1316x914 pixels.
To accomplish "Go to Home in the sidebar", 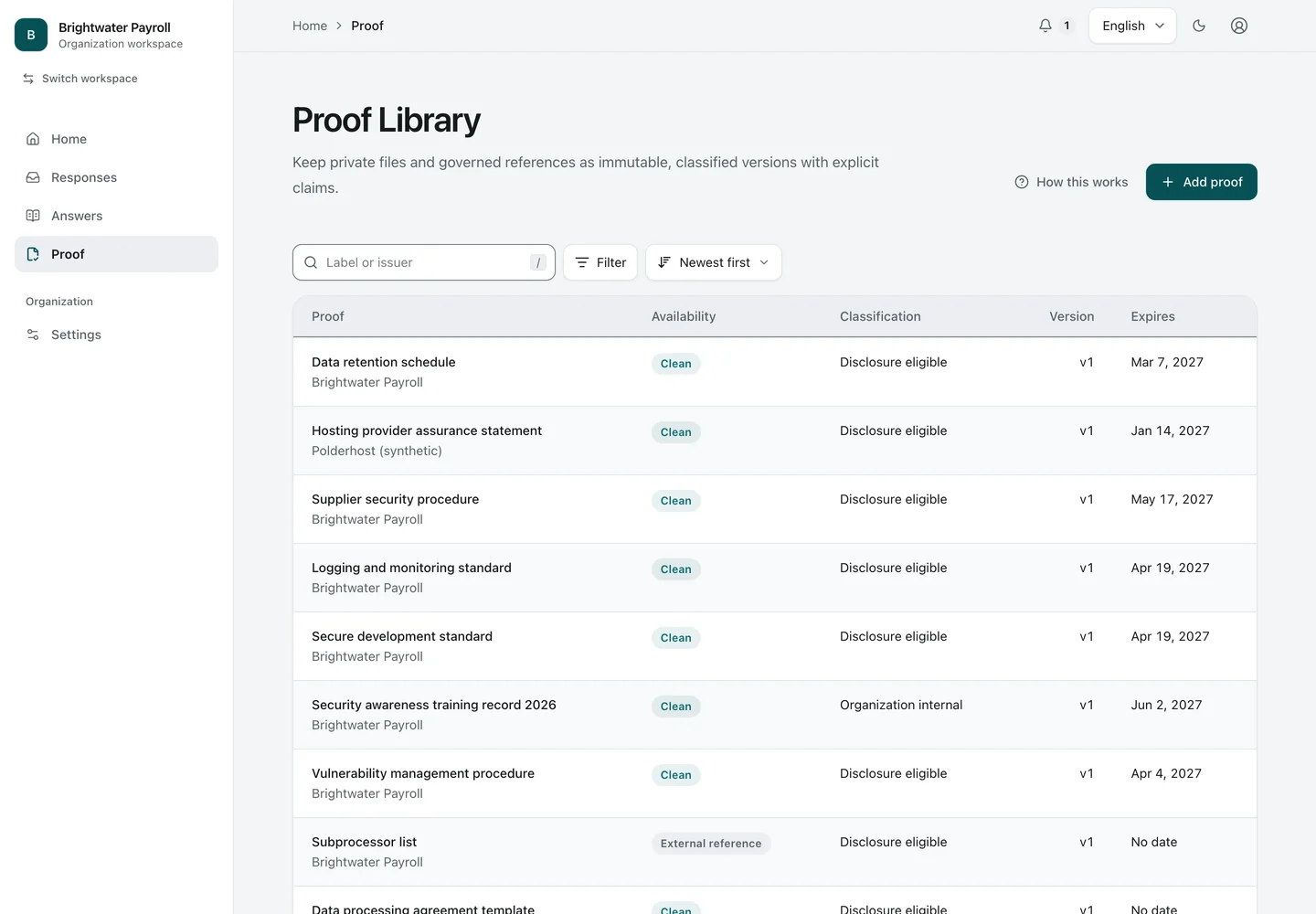I will [x=116, y=139].
